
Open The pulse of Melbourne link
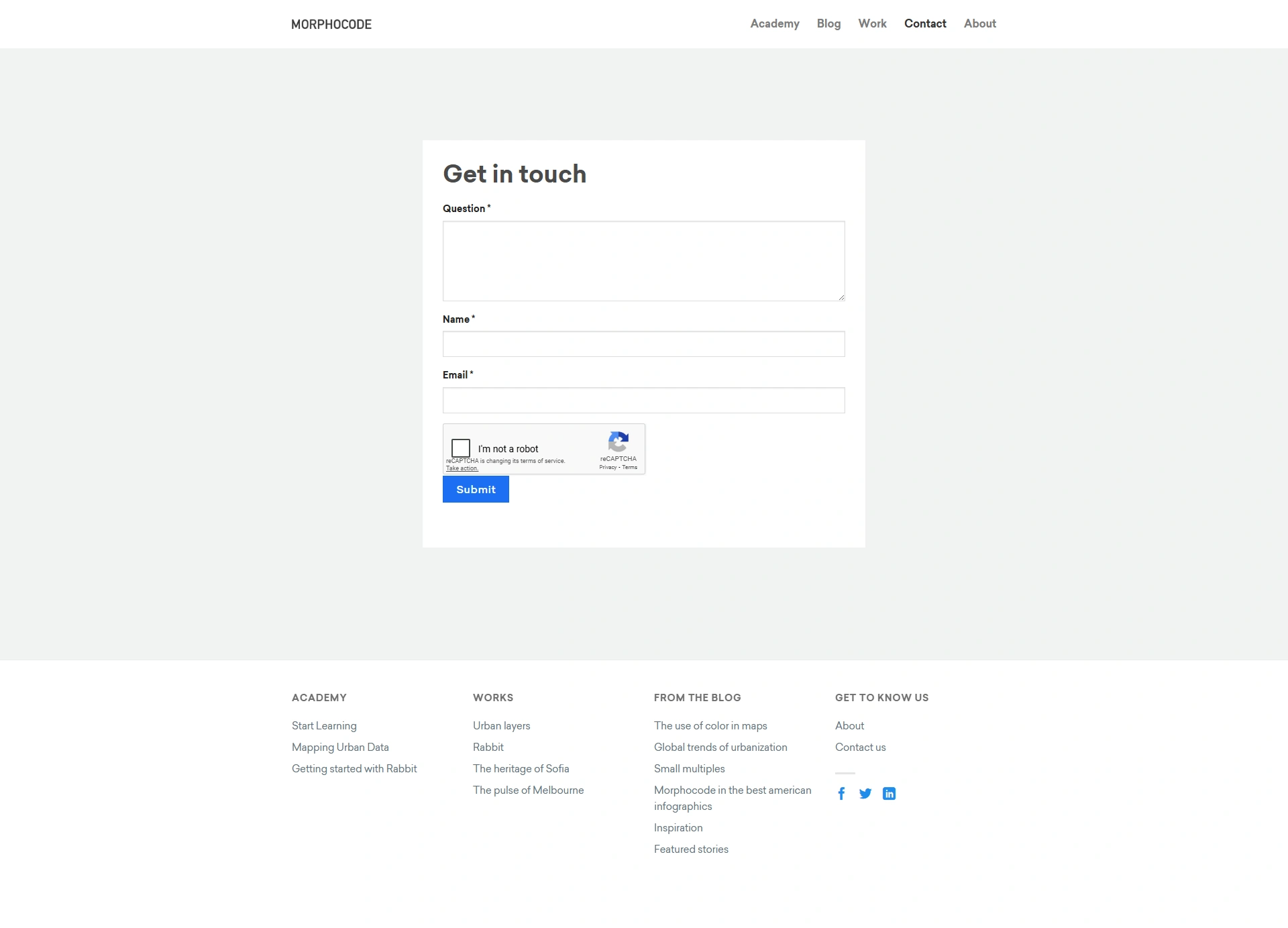(528, 790)
